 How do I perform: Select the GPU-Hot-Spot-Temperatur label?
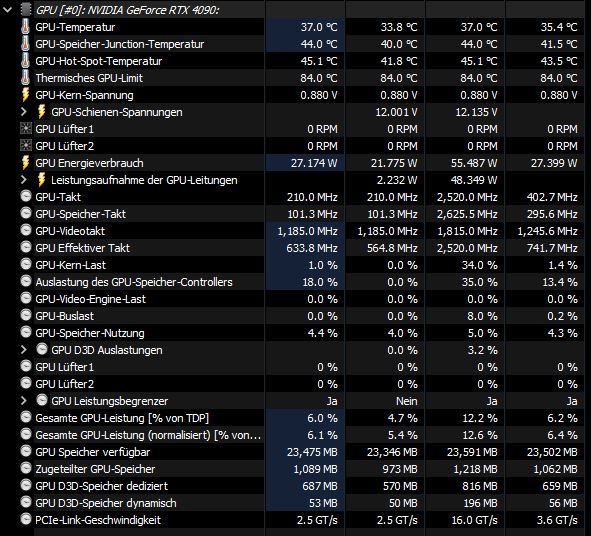99,61
